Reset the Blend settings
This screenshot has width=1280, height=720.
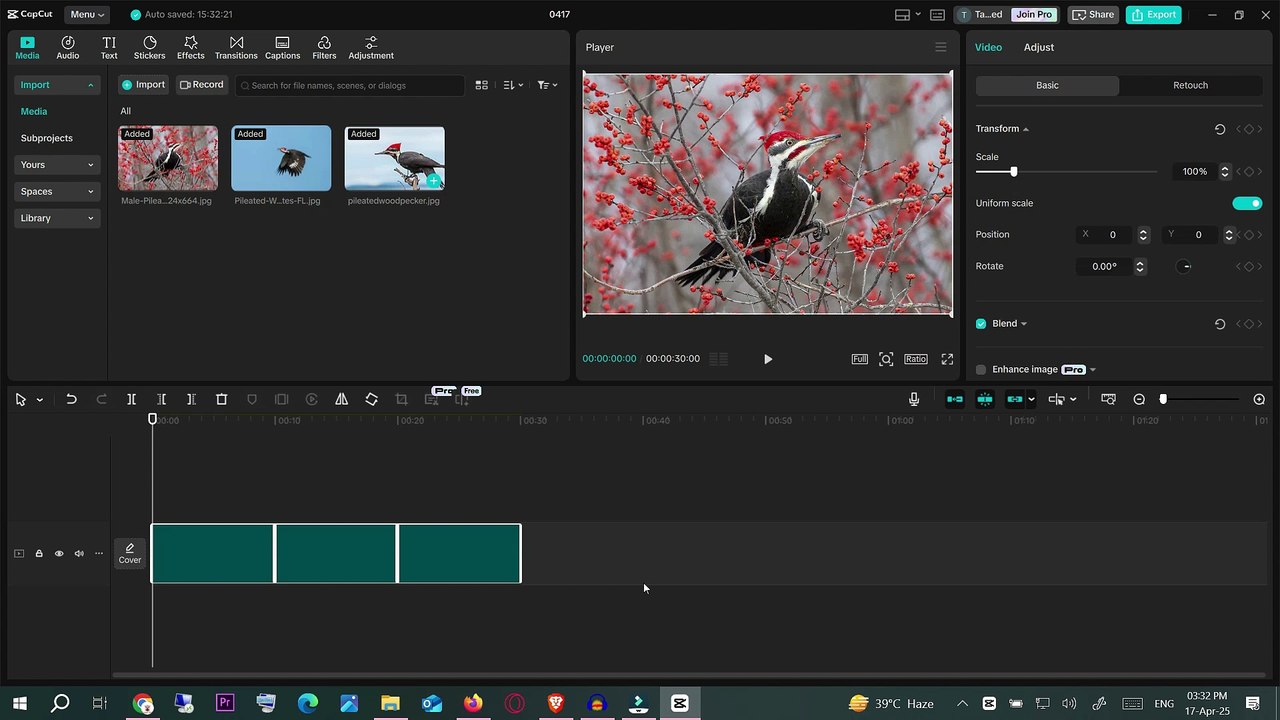1220,324
